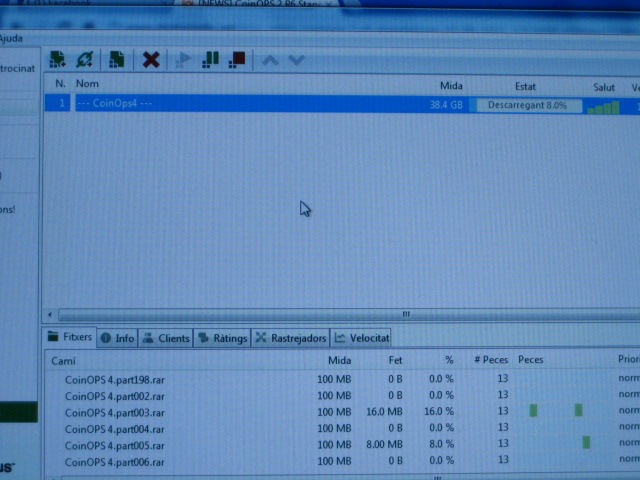The height and width of the screenshot is (480, 640).
Task: Sort files by the # Peces column
Action: [491, 360]
